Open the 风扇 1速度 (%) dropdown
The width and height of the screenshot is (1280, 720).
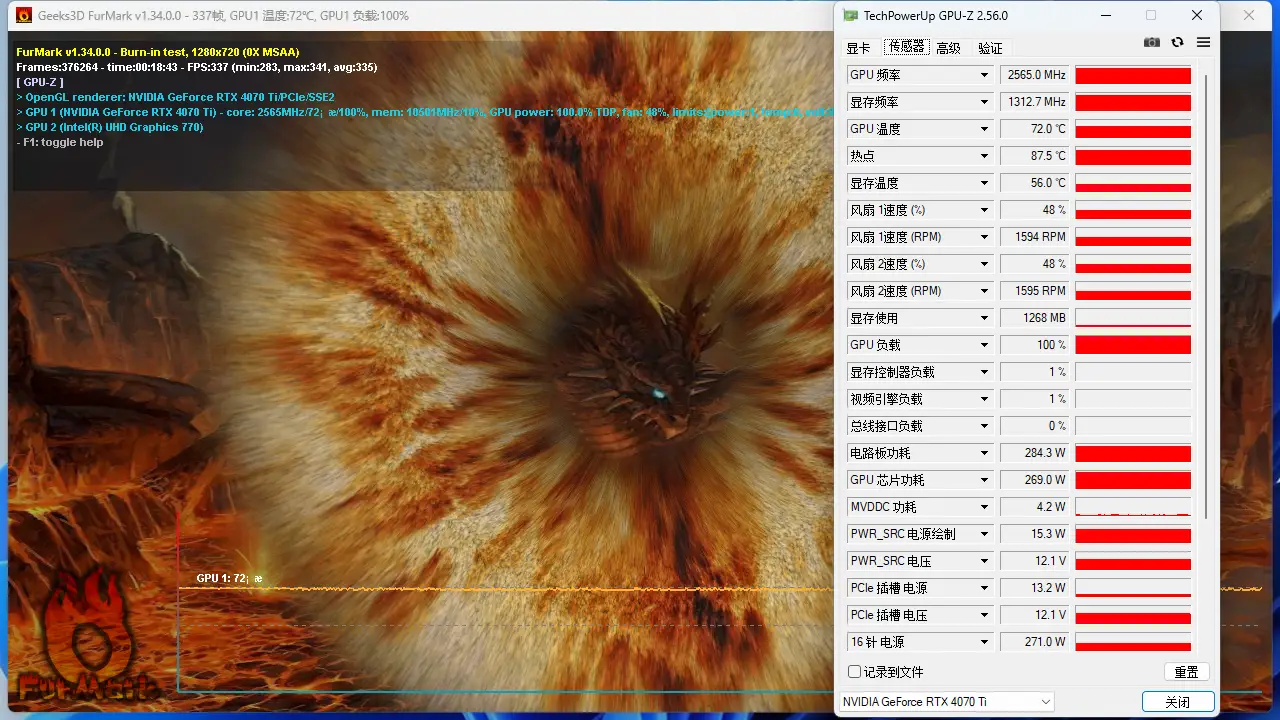click(984, 210)
